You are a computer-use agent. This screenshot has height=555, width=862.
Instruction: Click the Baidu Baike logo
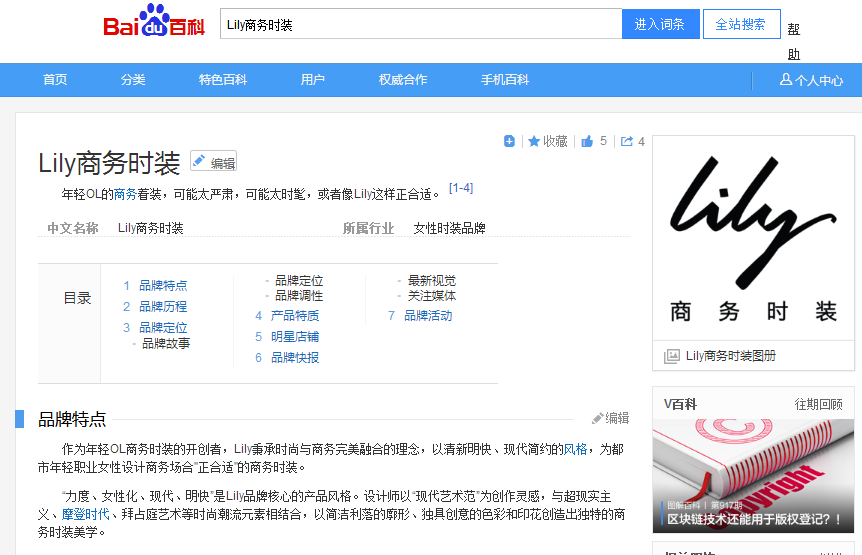click(154, 21)
